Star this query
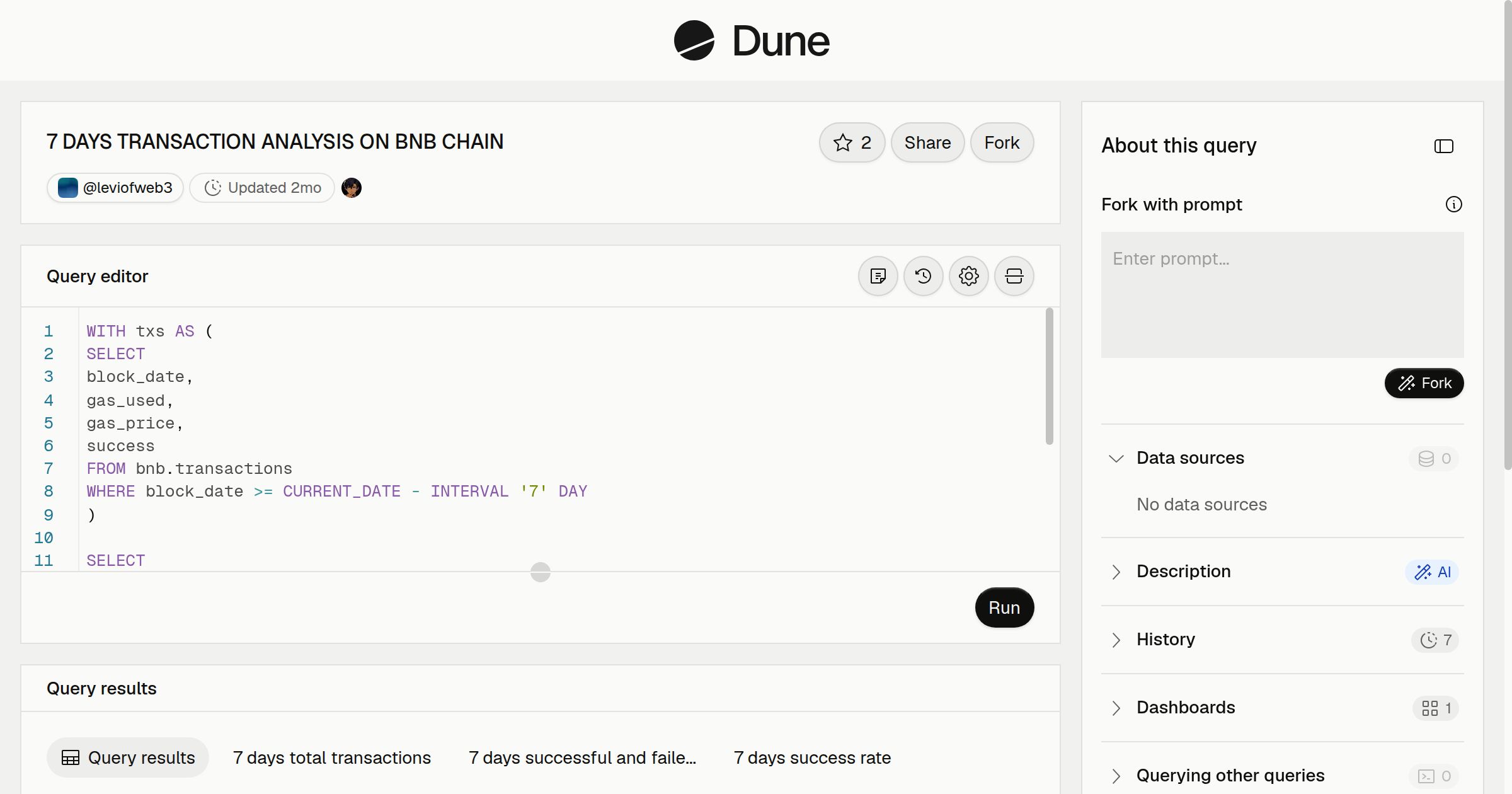 (852, 142)
